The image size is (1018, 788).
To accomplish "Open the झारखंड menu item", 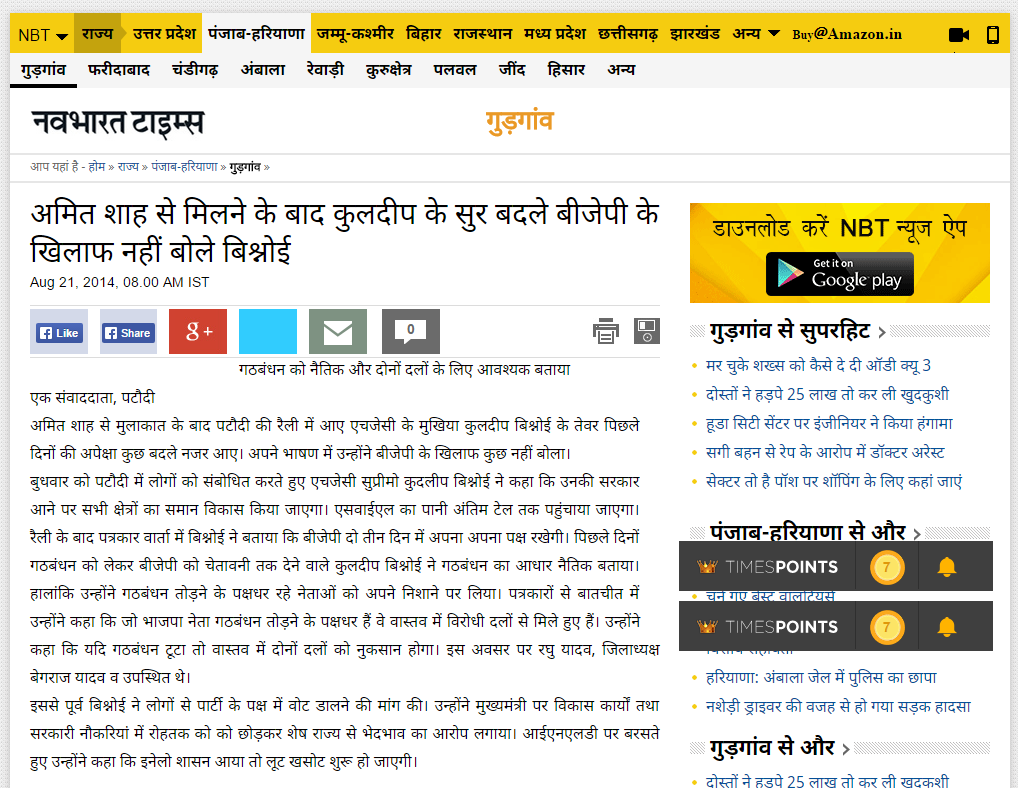I will click(695, 34).
